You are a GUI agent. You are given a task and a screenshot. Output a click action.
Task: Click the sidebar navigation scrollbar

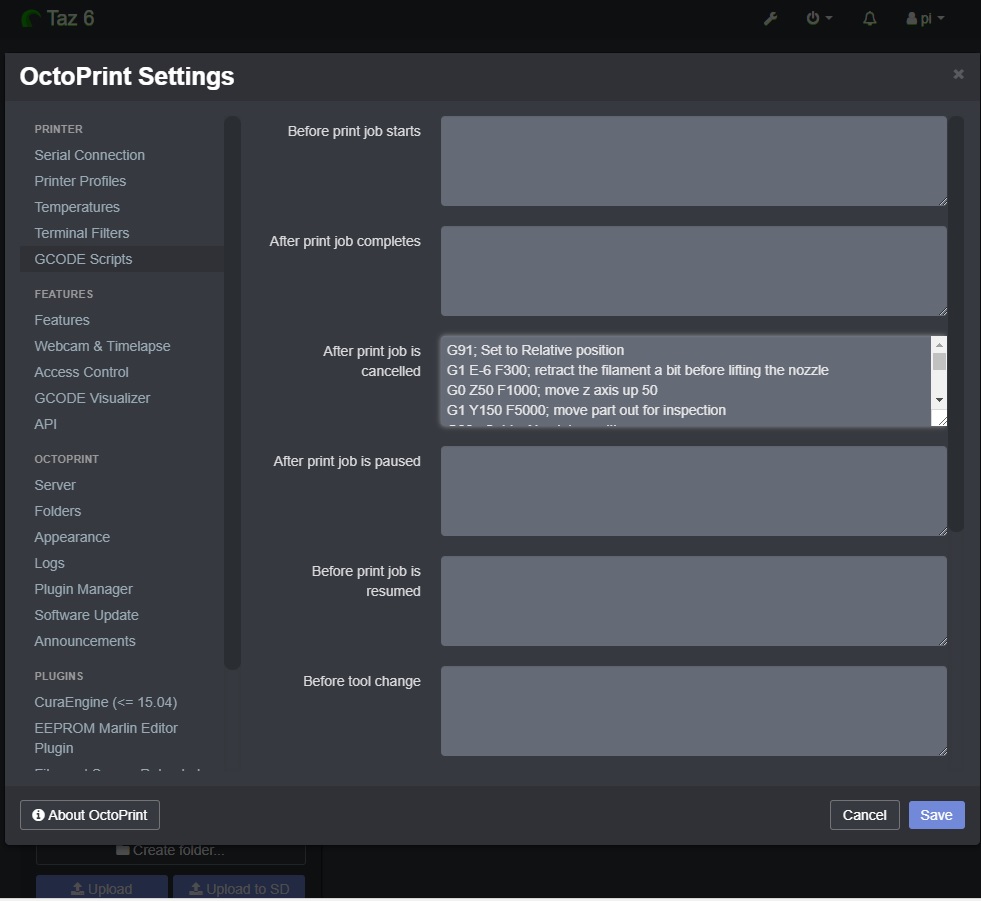(x=232, y=393)
